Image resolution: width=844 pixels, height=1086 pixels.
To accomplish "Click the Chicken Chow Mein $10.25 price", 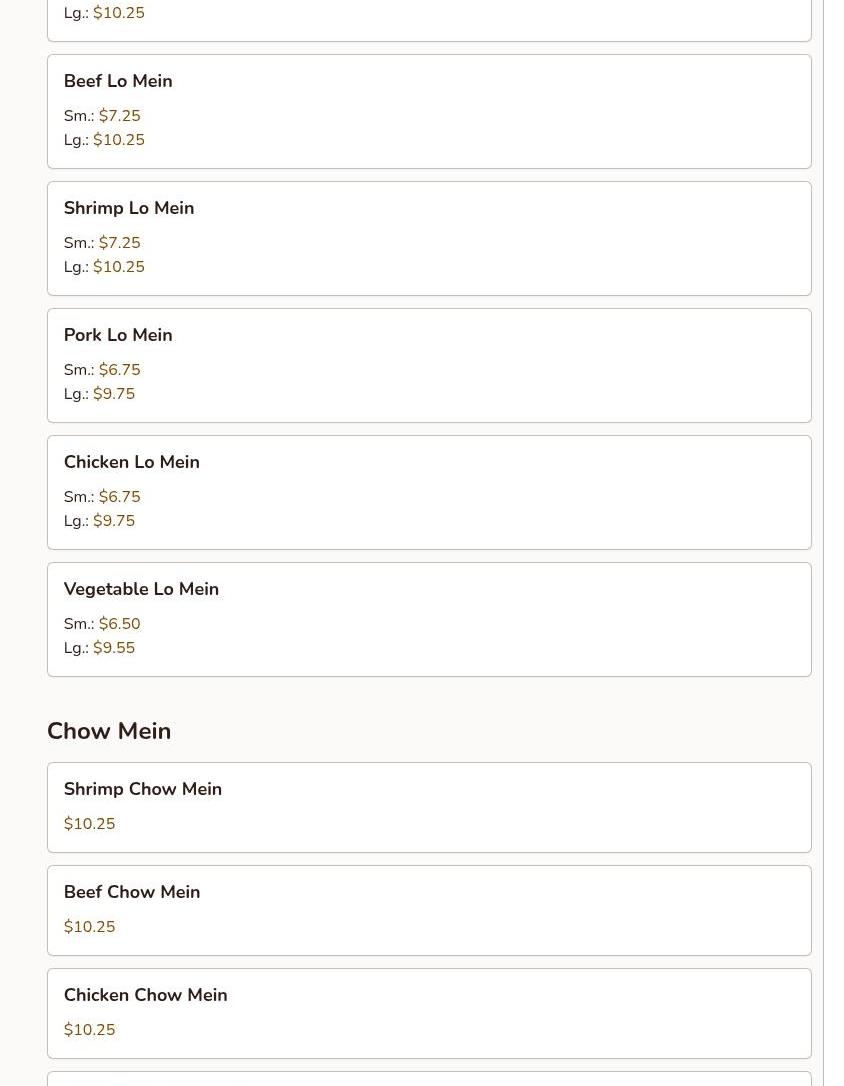I will (89, 1029).
